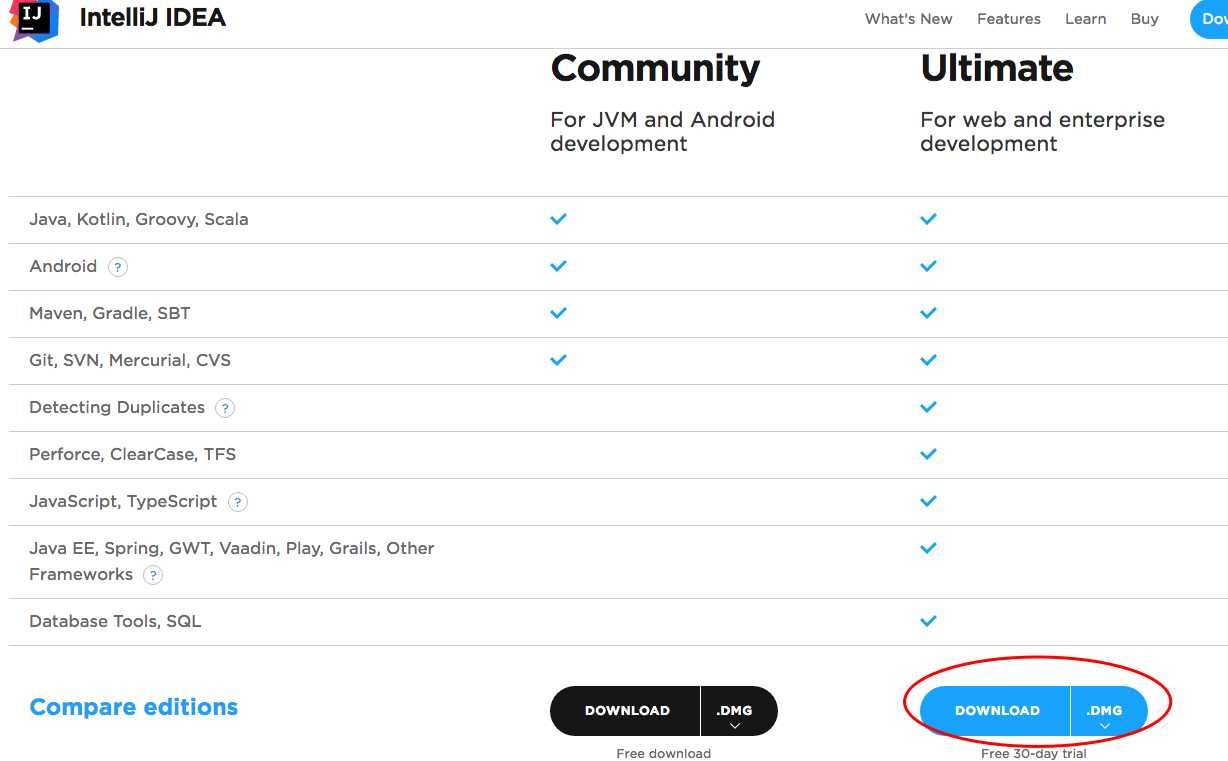The width and height of the screenshot is (1228, 761).
Task: Open the help icon beside Frameworks
Action: click(x=152, y=575)
